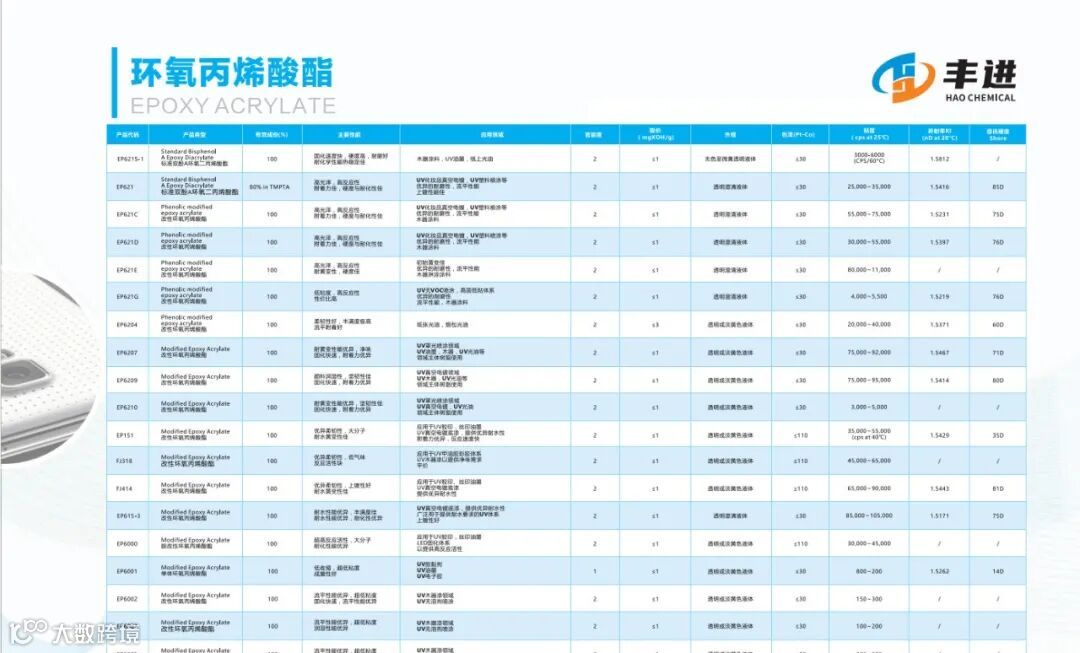Click viscosity value 20,000~40,000
This screenshot has width=1080, height=653.
(869, 324)
